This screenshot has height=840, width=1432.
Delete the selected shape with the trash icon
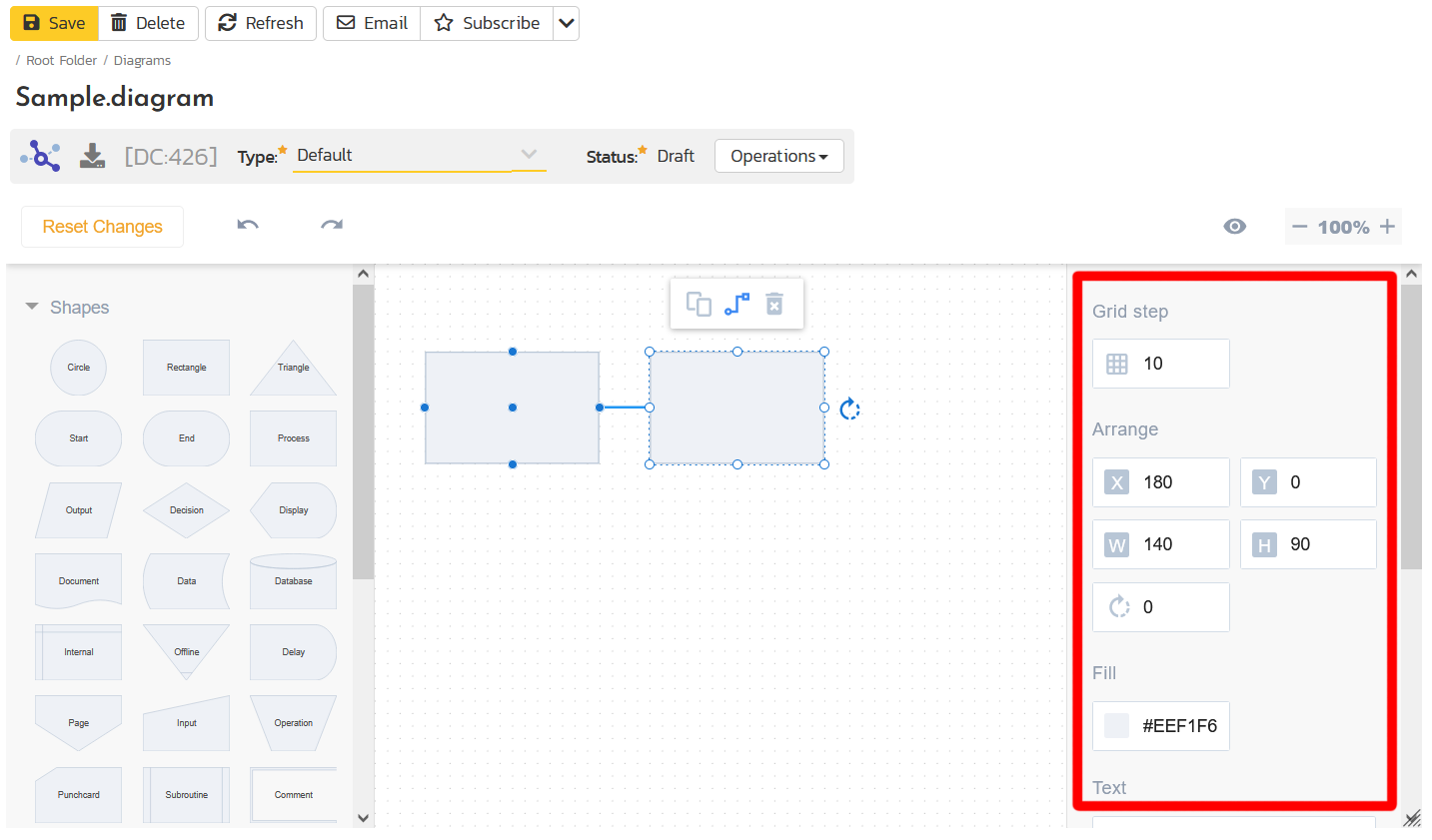pos(774,304)
